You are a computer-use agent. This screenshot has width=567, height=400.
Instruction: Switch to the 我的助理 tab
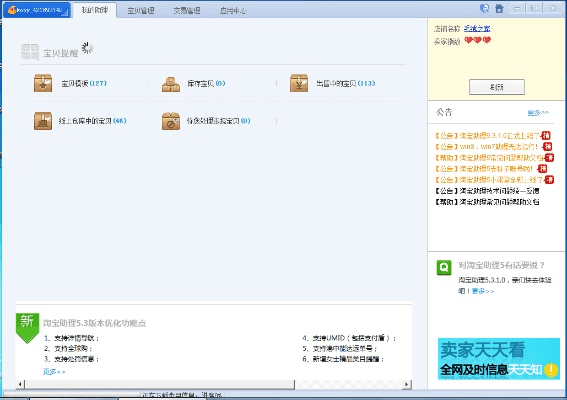click(x=95, y=10)
